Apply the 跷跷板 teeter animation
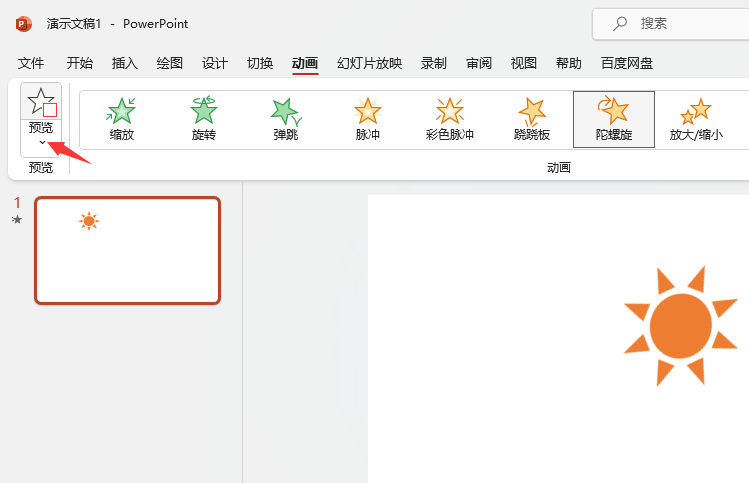The width and height of the screenshot is (749, 483). point(532,119)
